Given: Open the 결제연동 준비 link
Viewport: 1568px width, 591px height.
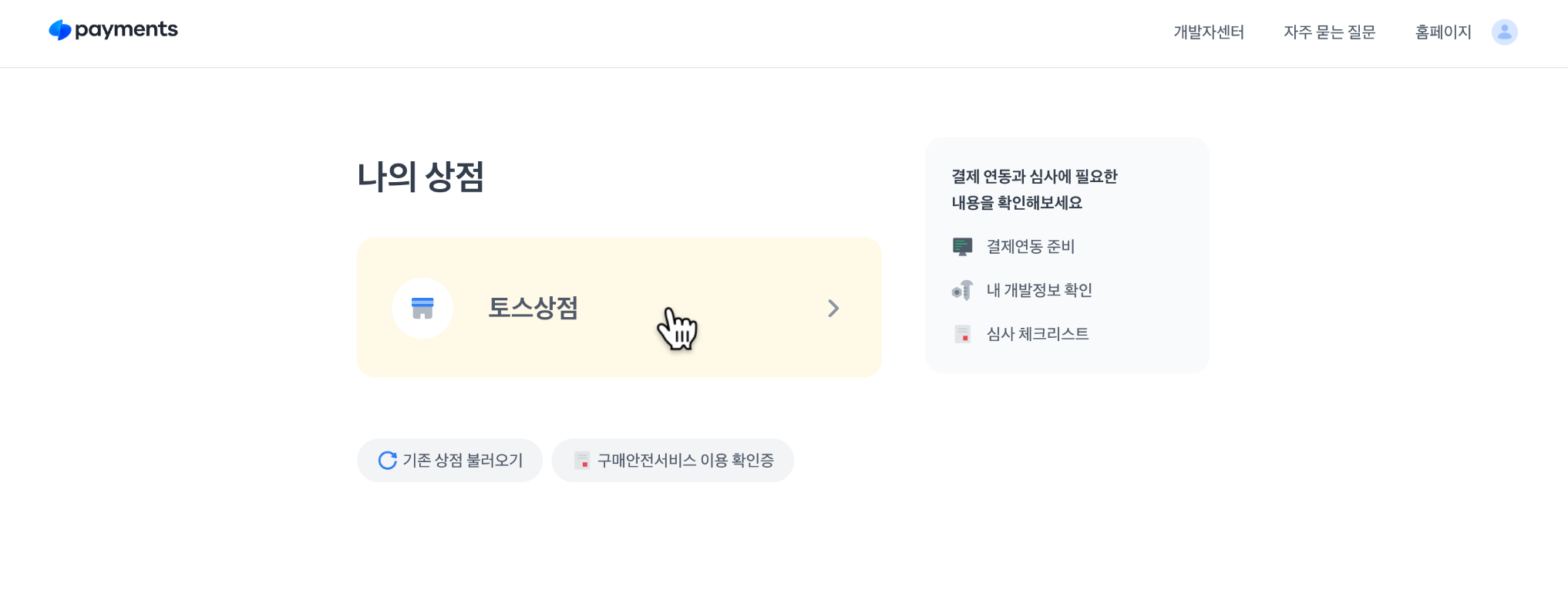Looking at the screenshot, I should [x=1031, y=247].
